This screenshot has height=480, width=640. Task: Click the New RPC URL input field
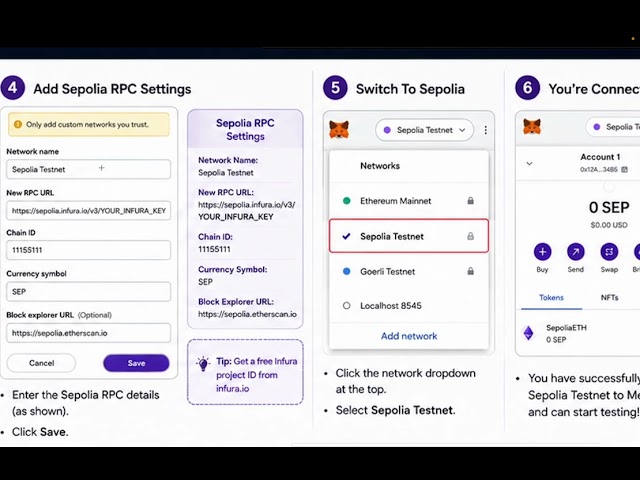88,211
